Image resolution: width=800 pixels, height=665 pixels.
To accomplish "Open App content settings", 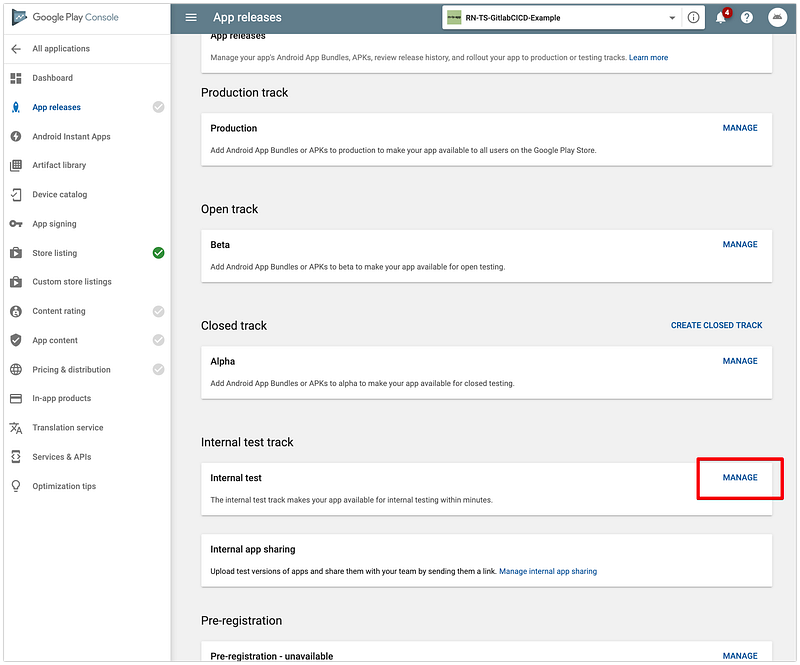I will pos(55,340).
